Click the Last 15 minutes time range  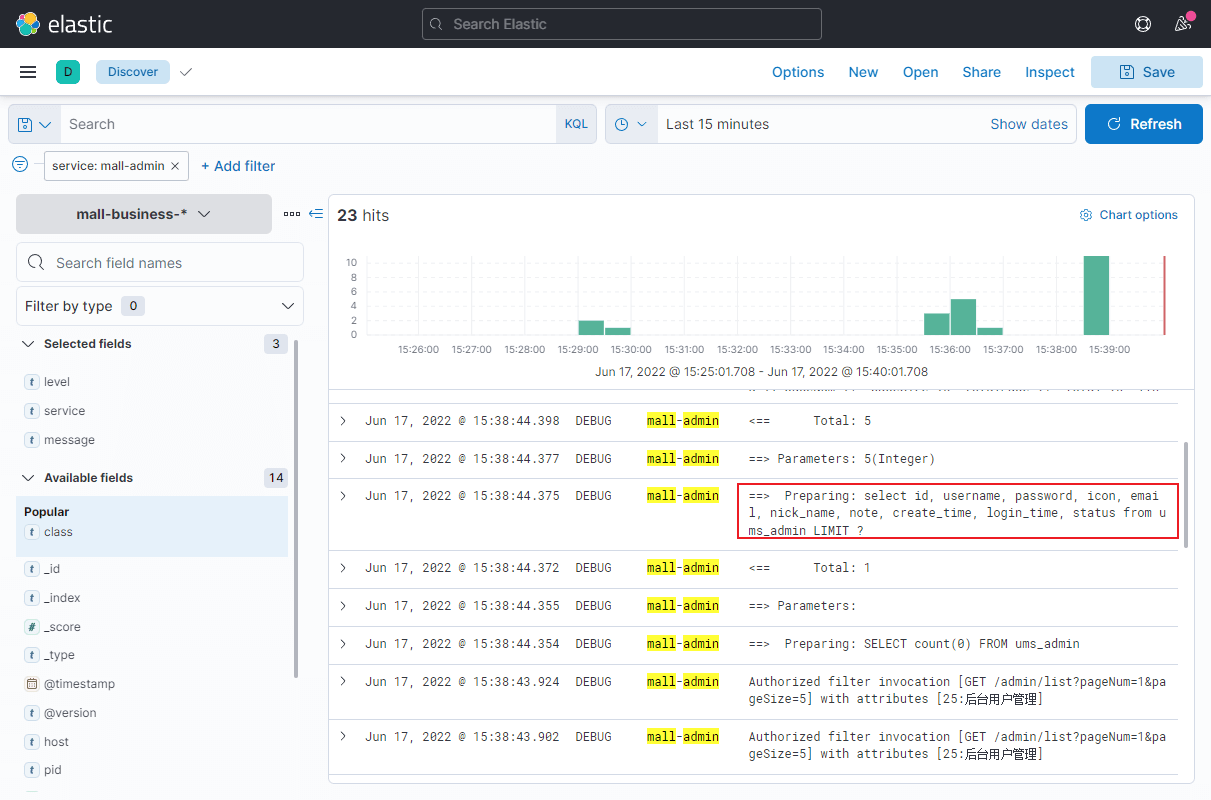tap(717, 124)
